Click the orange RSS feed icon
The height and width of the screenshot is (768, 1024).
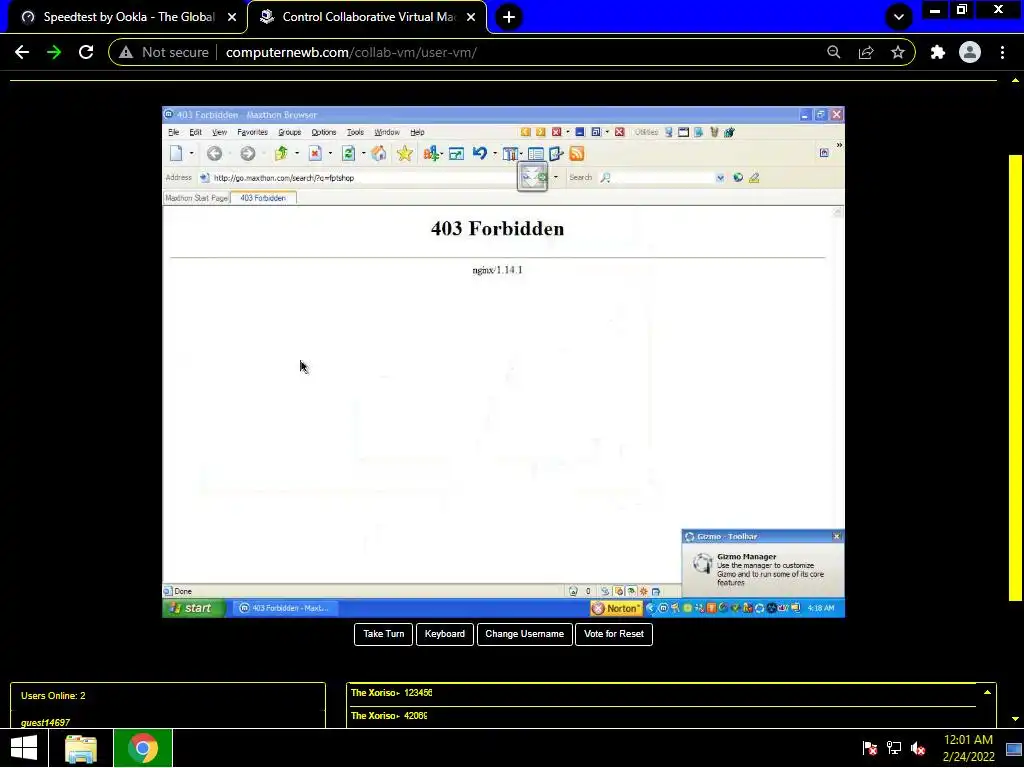coord(577,153)
